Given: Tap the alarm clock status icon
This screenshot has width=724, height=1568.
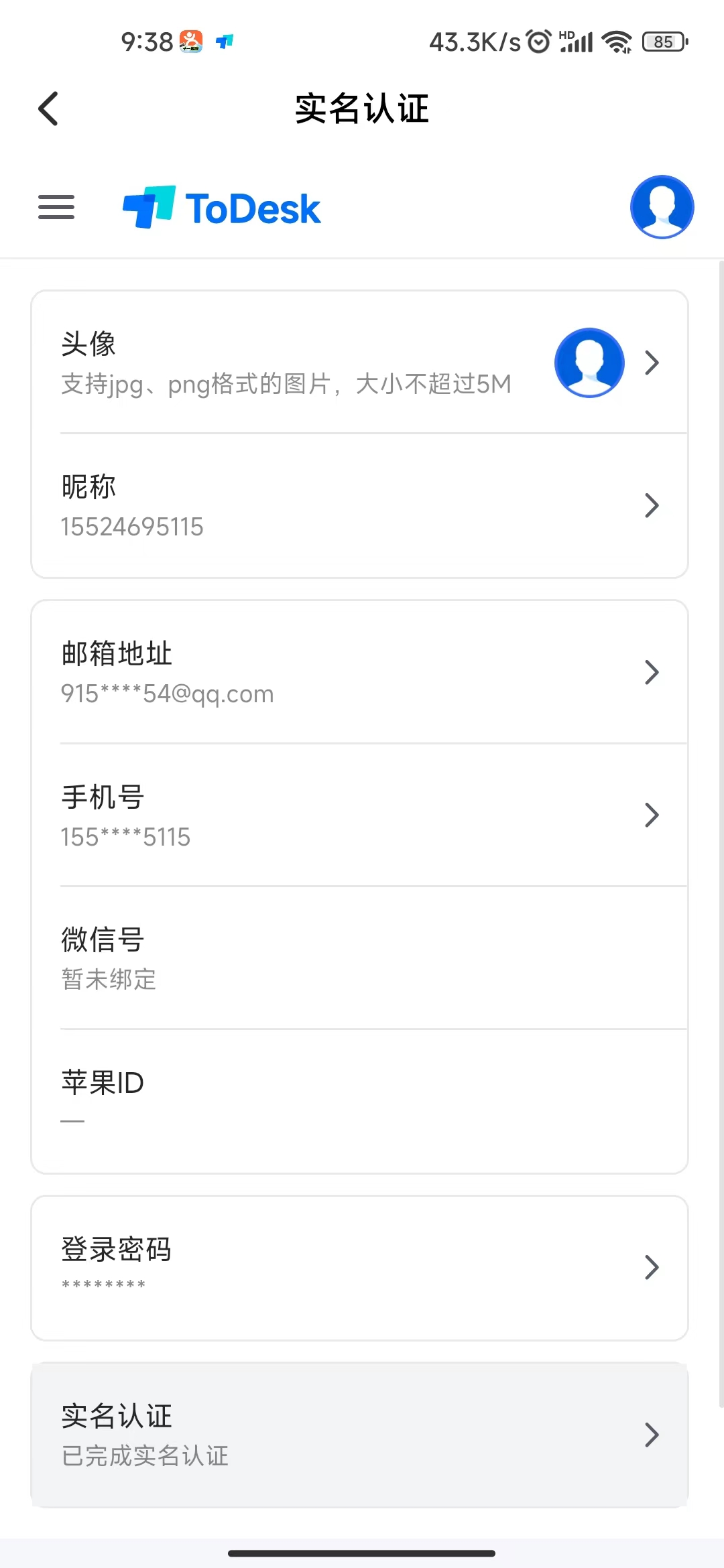Looking at the screenshot, I should point(538,42).
